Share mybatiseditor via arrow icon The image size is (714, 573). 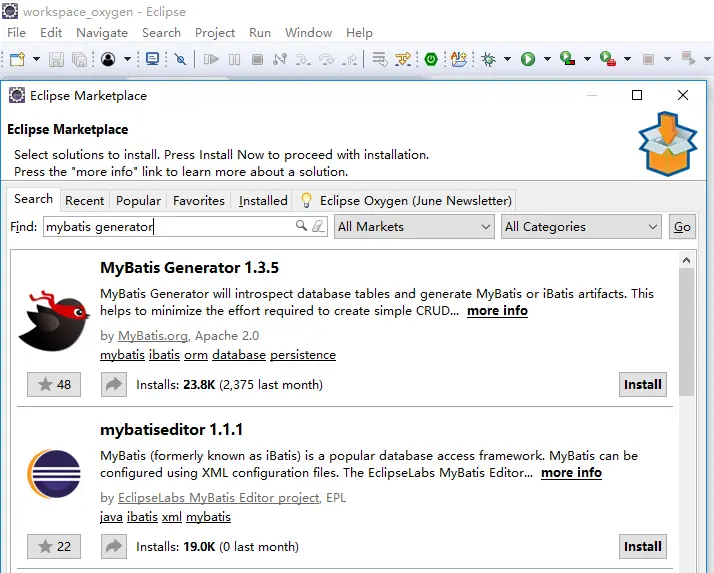114,547
